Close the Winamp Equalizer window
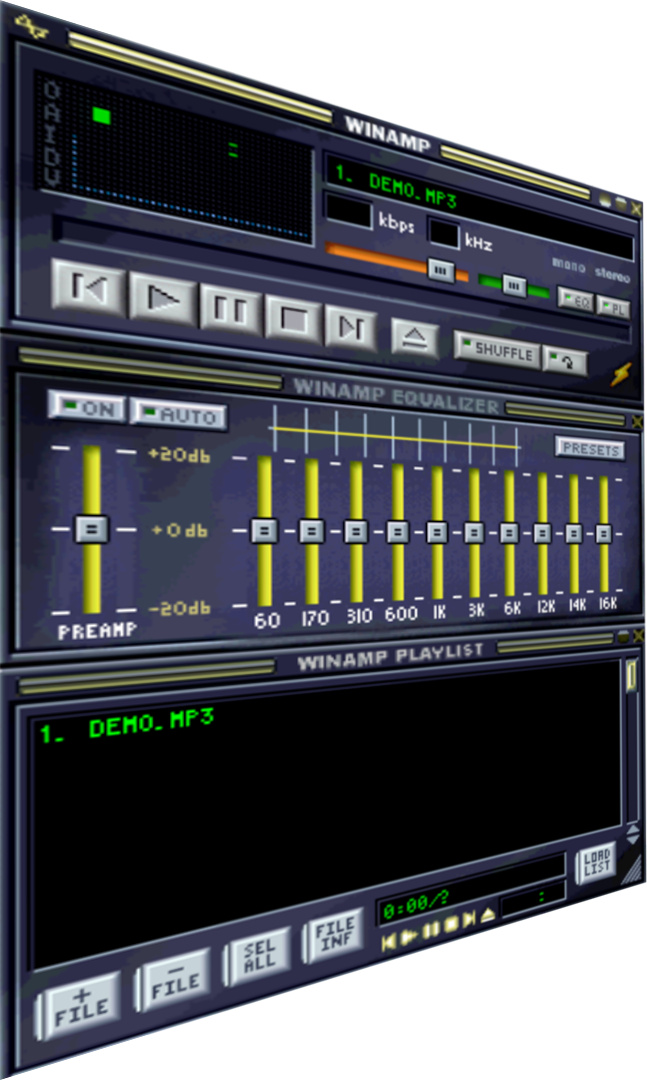The width and height of the screenshot is (647, 1080). pyautogui.click(x=637, y=420)
